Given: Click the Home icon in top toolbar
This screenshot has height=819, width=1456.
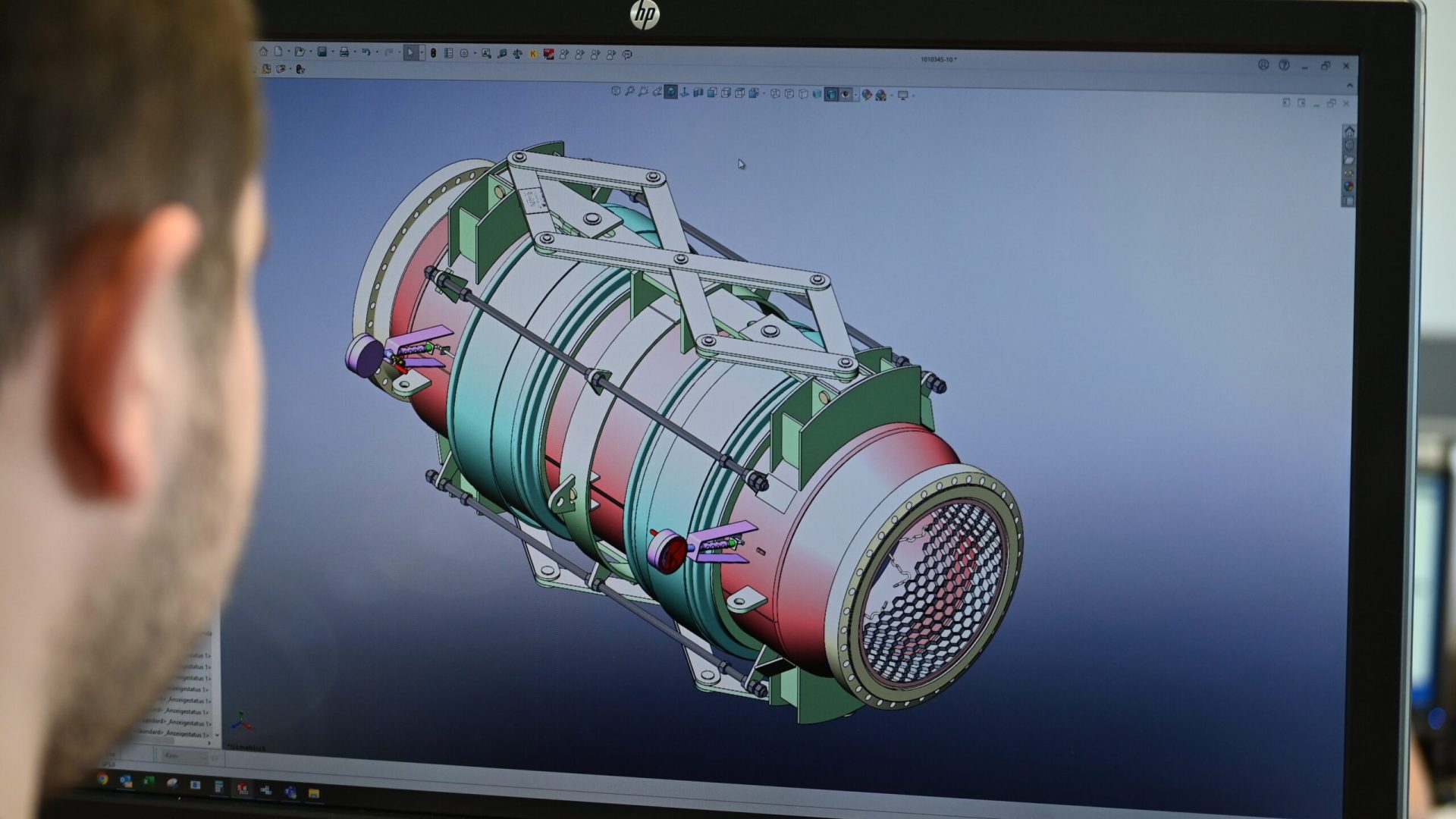Looking at the screenshot, I should [263, 52].
